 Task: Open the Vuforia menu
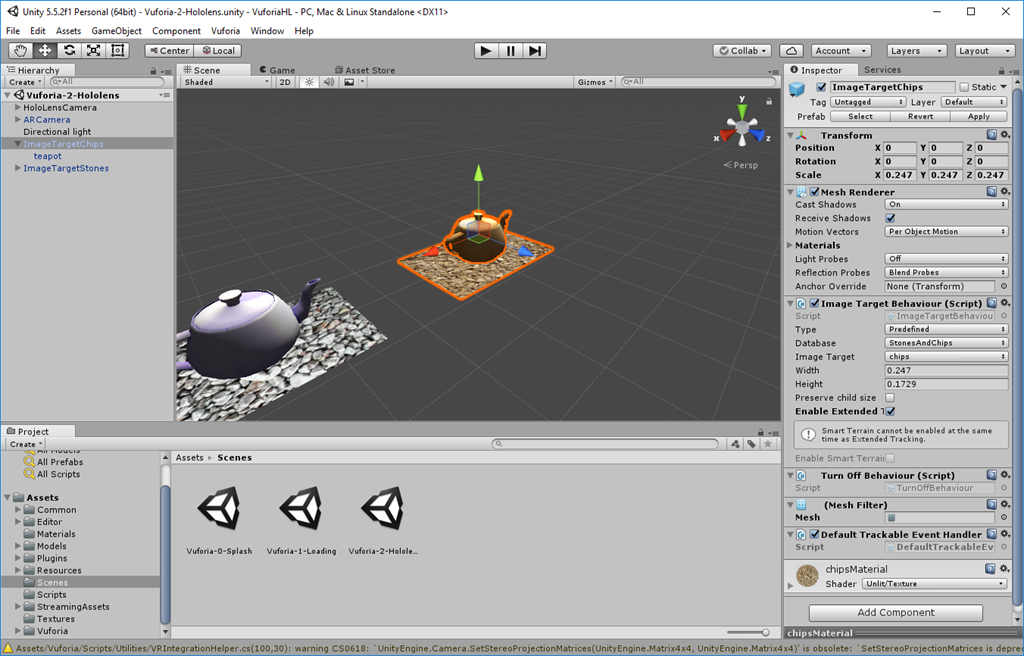[x=225, y=31]
